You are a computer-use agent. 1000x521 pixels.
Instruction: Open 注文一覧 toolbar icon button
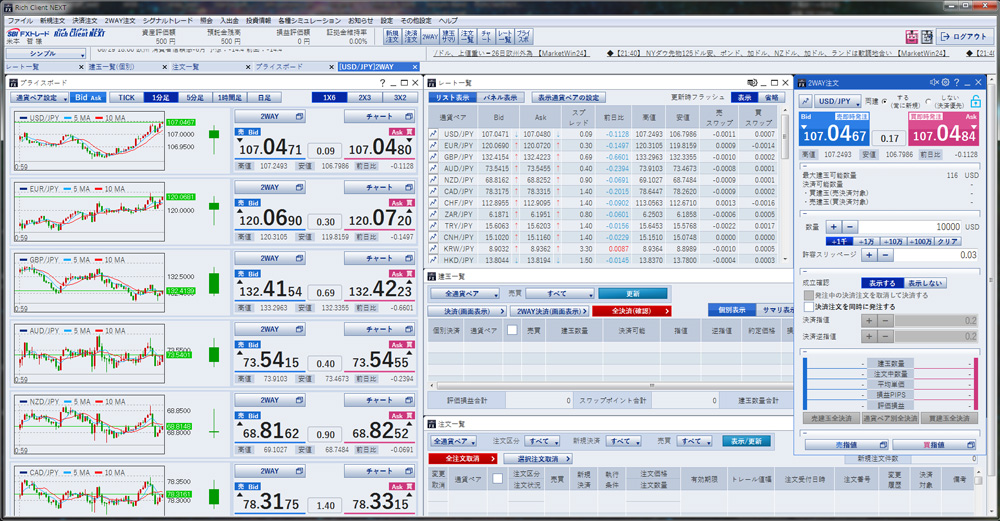pyautogui.click(x=467, y=36)
